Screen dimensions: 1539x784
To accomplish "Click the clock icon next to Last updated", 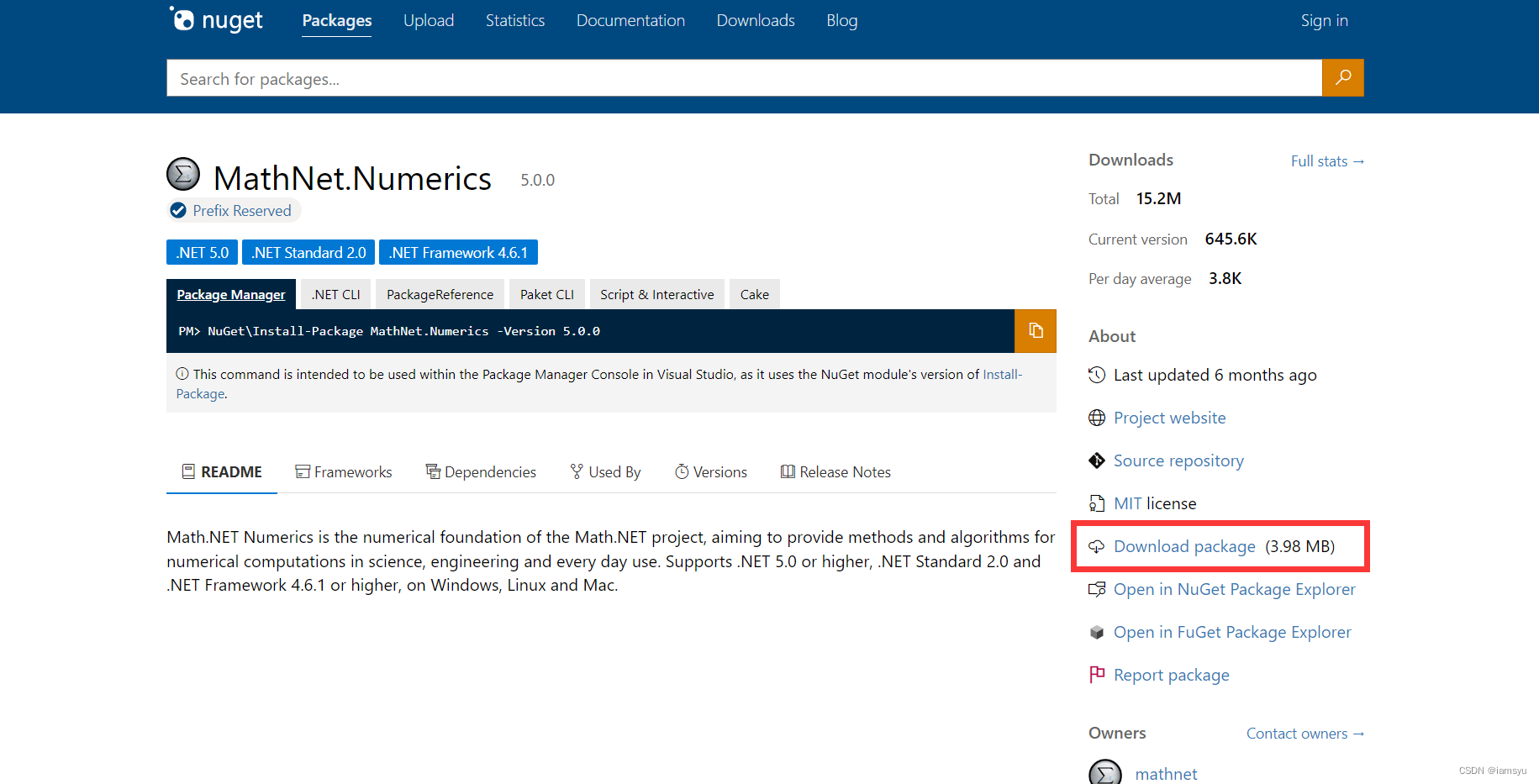I will click(1097, 375).
